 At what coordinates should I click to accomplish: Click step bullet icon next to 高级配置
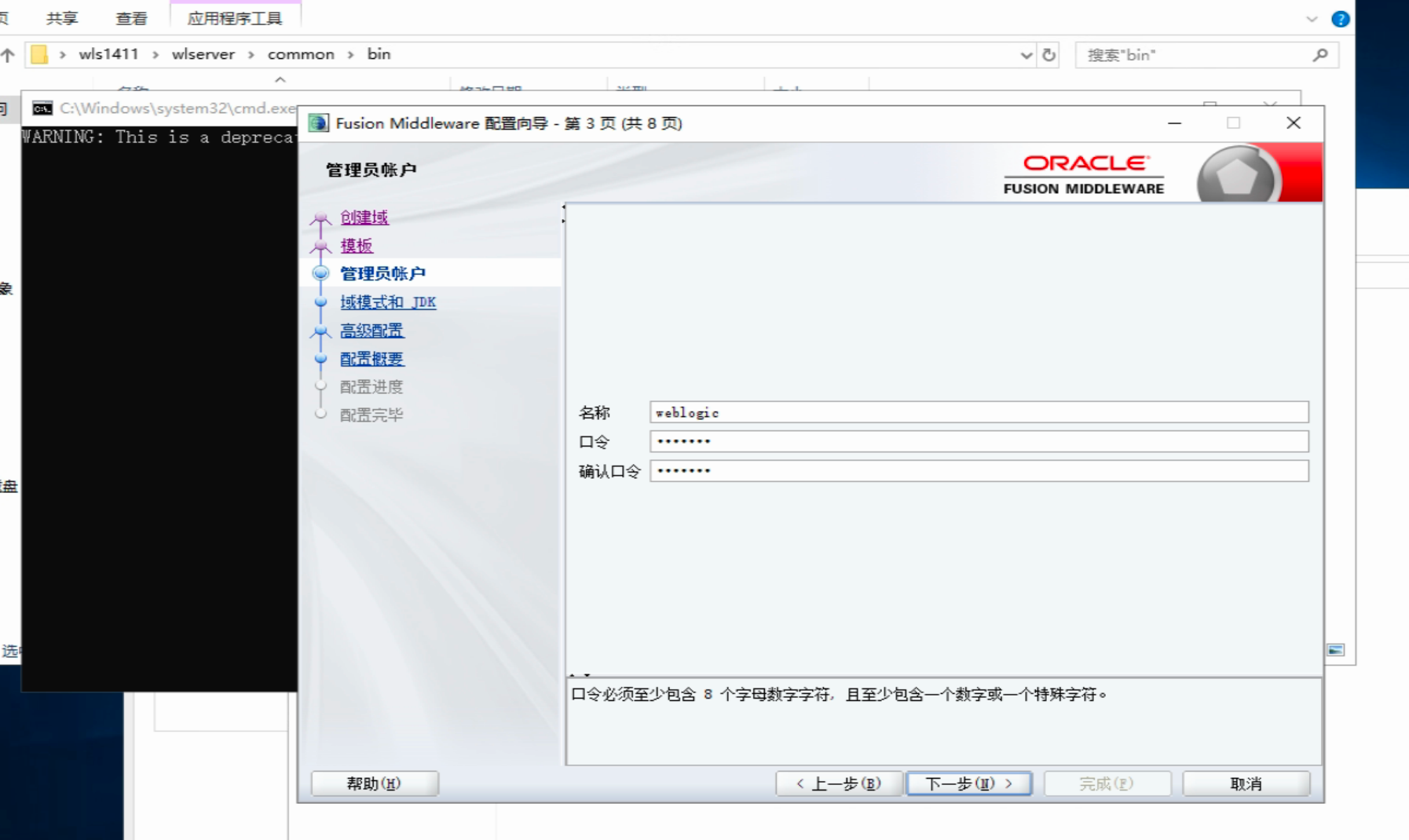(x=320, y=331)
